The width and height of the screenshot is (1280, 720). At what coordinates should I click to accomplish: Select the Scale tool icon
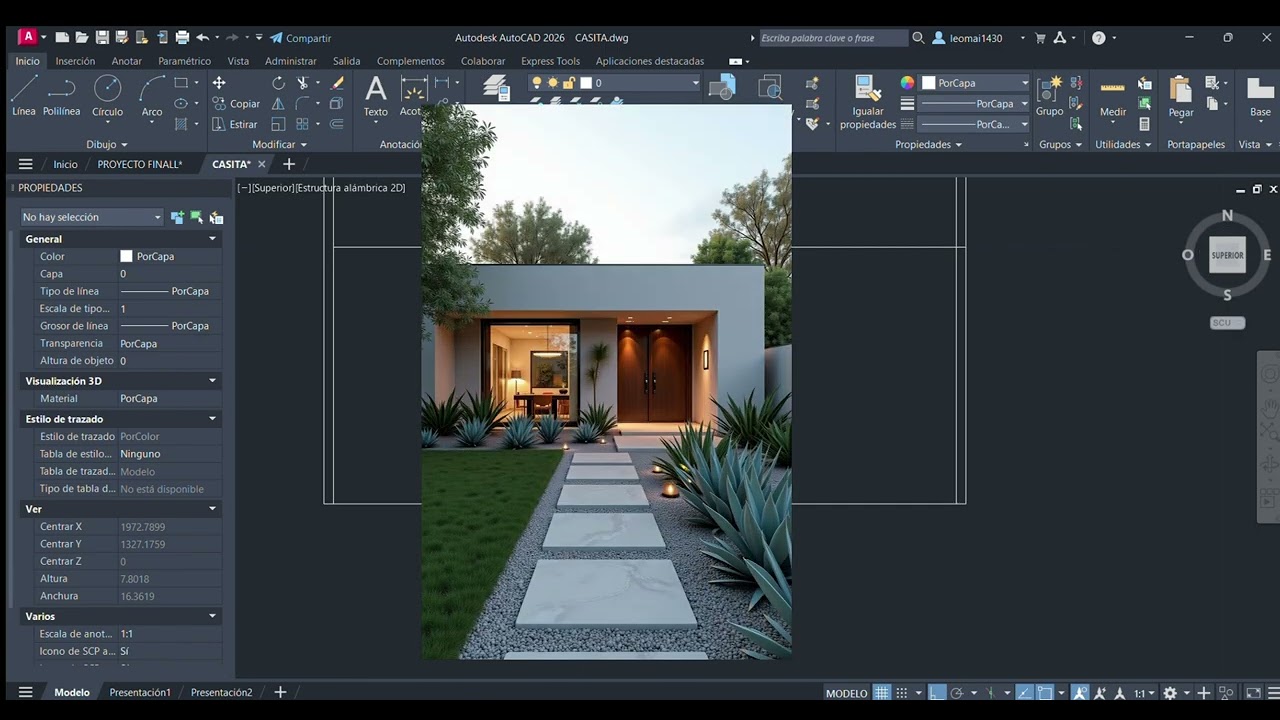(x=278, y=125)
